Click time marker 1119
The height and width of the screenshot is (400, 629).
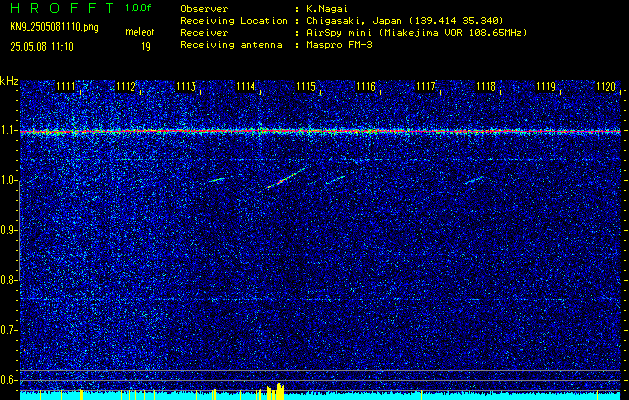click(546, 86)
